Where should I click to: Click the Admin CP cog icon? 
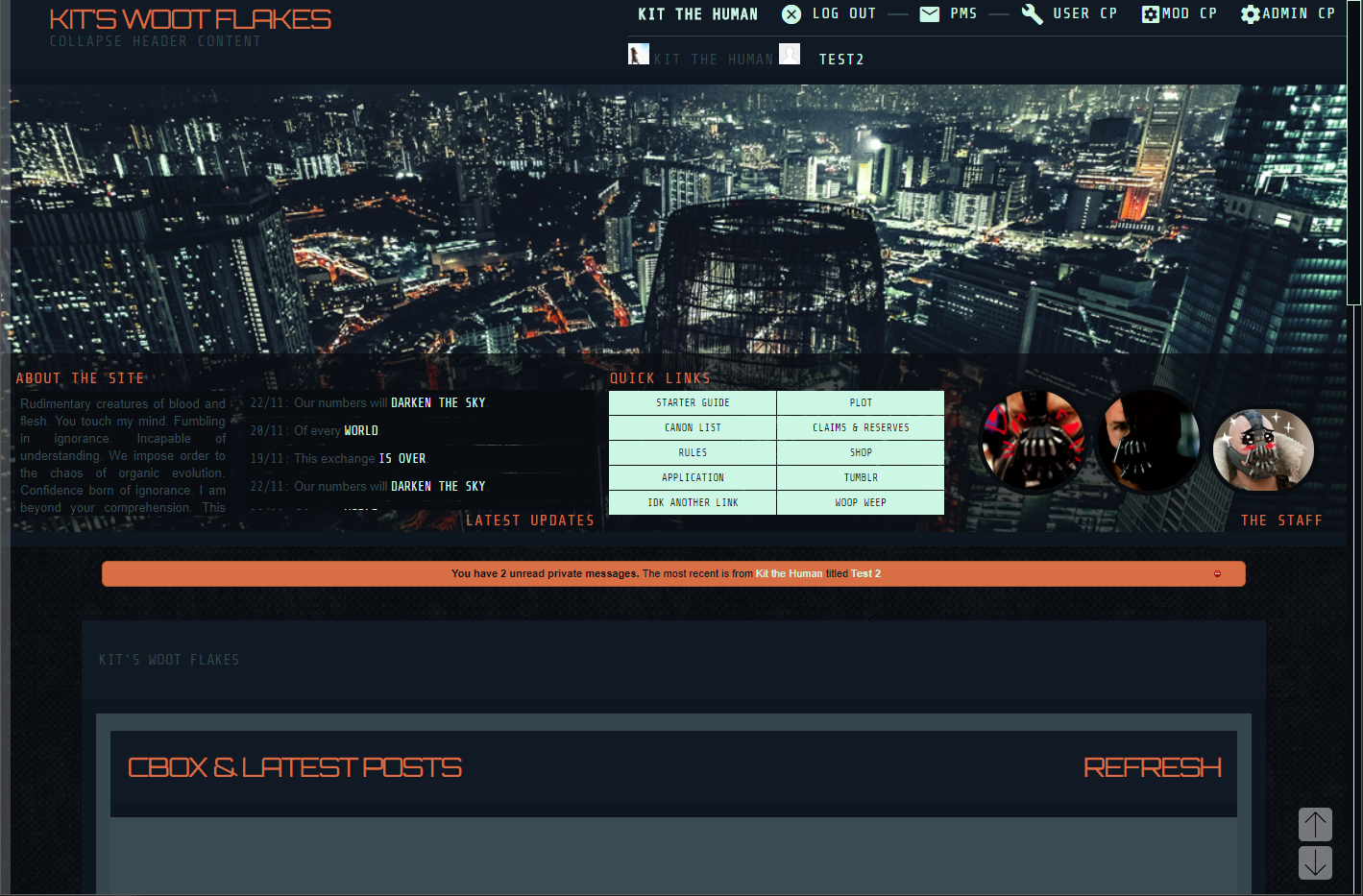click(x=1251, y=14)
